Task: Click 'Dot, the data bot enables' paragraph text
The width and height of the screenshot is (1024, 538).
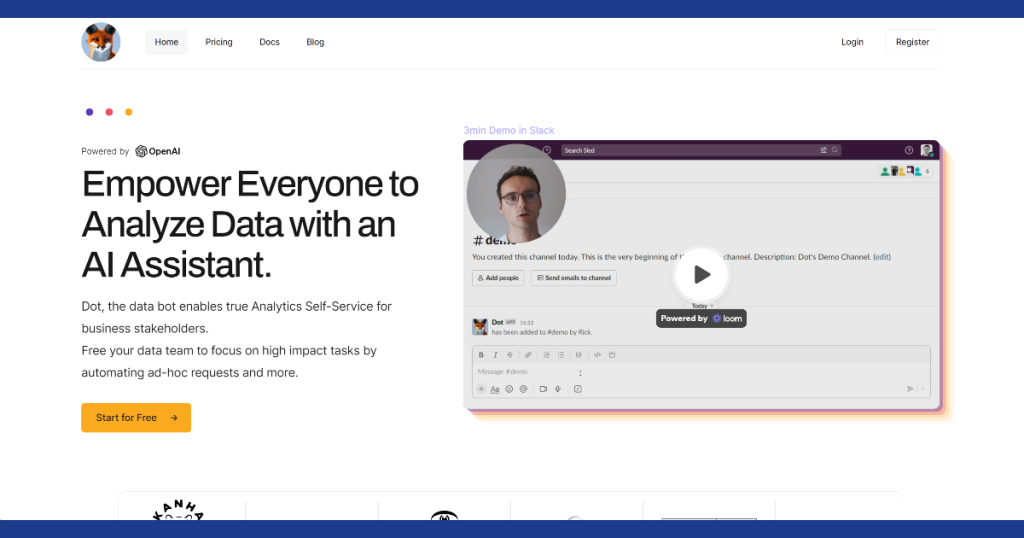Action: click(x=236, y=317)
